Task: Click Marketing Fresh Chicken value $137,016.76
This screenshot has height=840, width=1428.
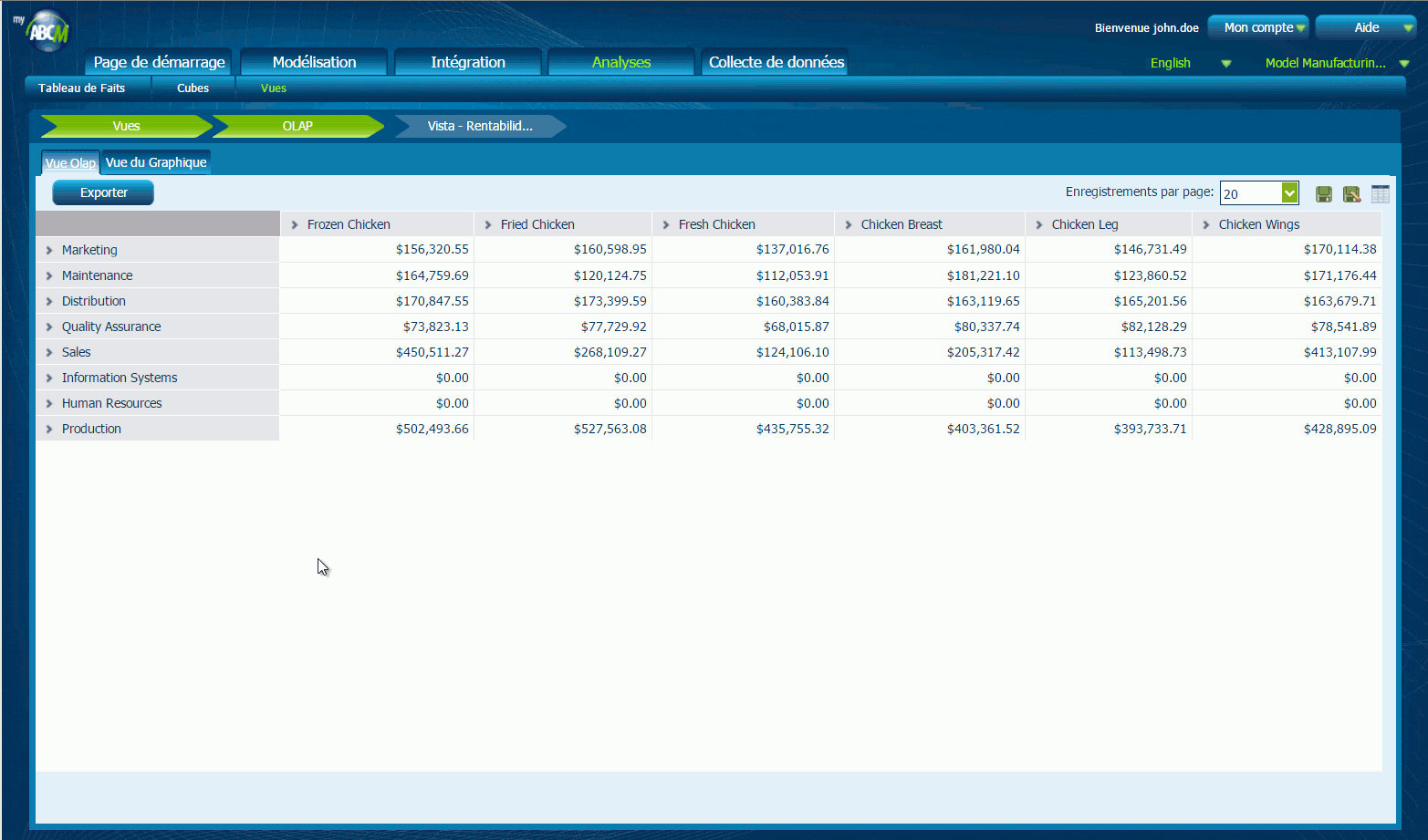Action: click(x=792, y=249)
